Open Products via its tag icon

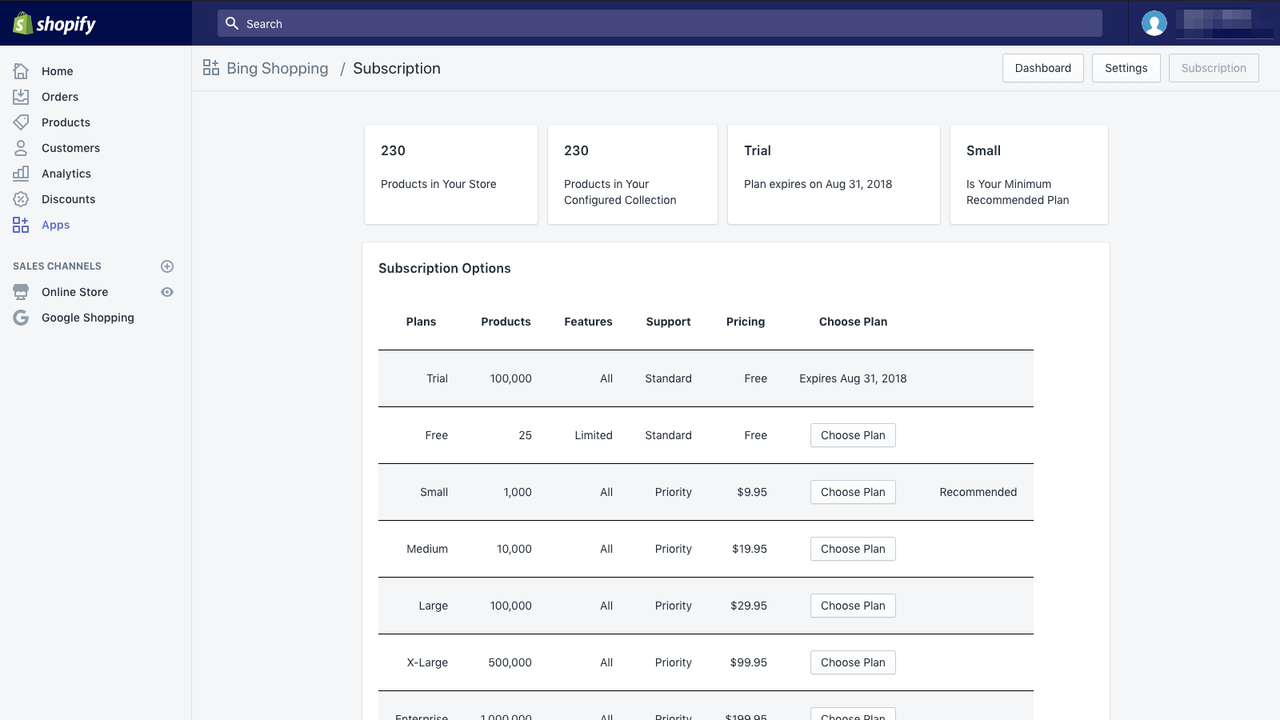coord(21,122)
